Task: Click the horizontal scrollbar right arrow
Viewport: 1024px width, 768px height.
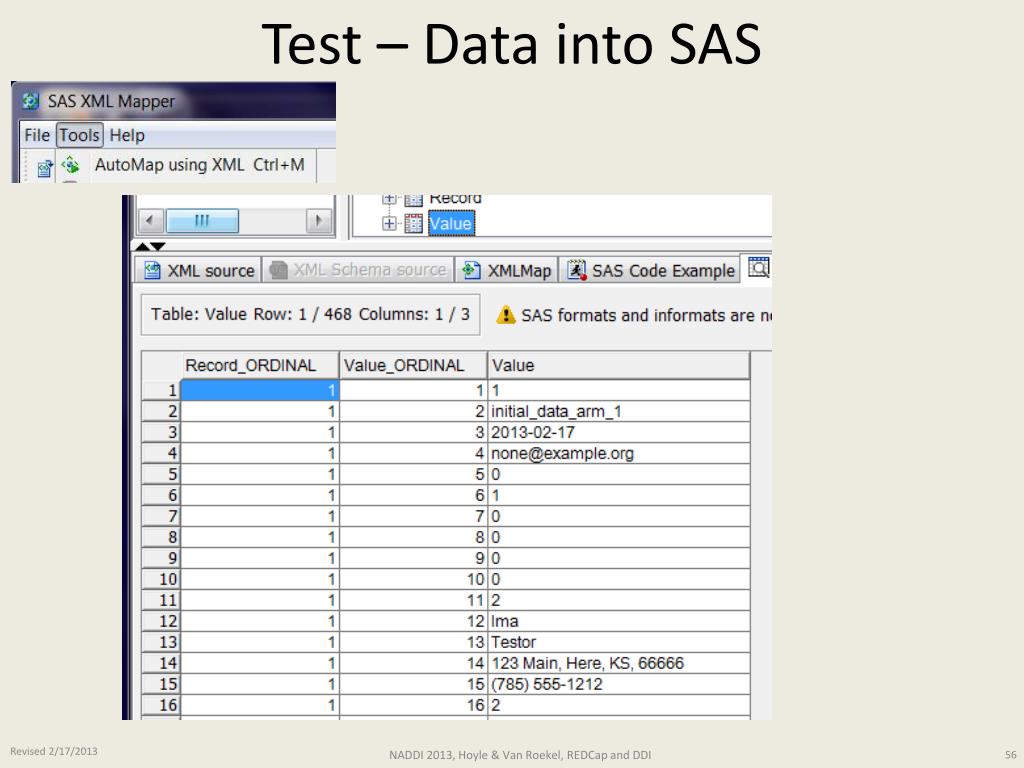Action: click(x=319, y=221)
